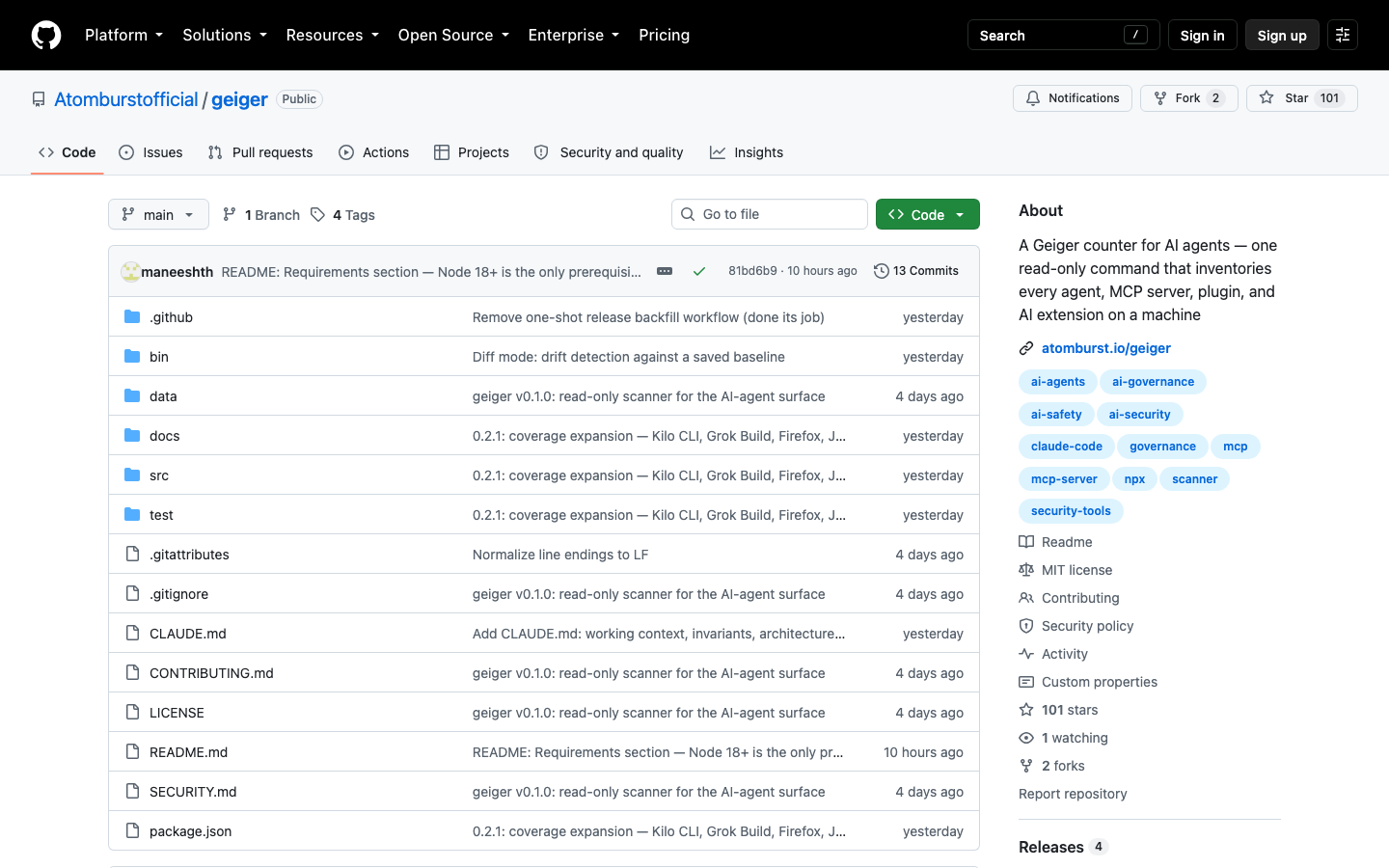This screenshot has width=1389, height=868.
Task: Select the ai-agents topic tag
Action: point(1058,382)
